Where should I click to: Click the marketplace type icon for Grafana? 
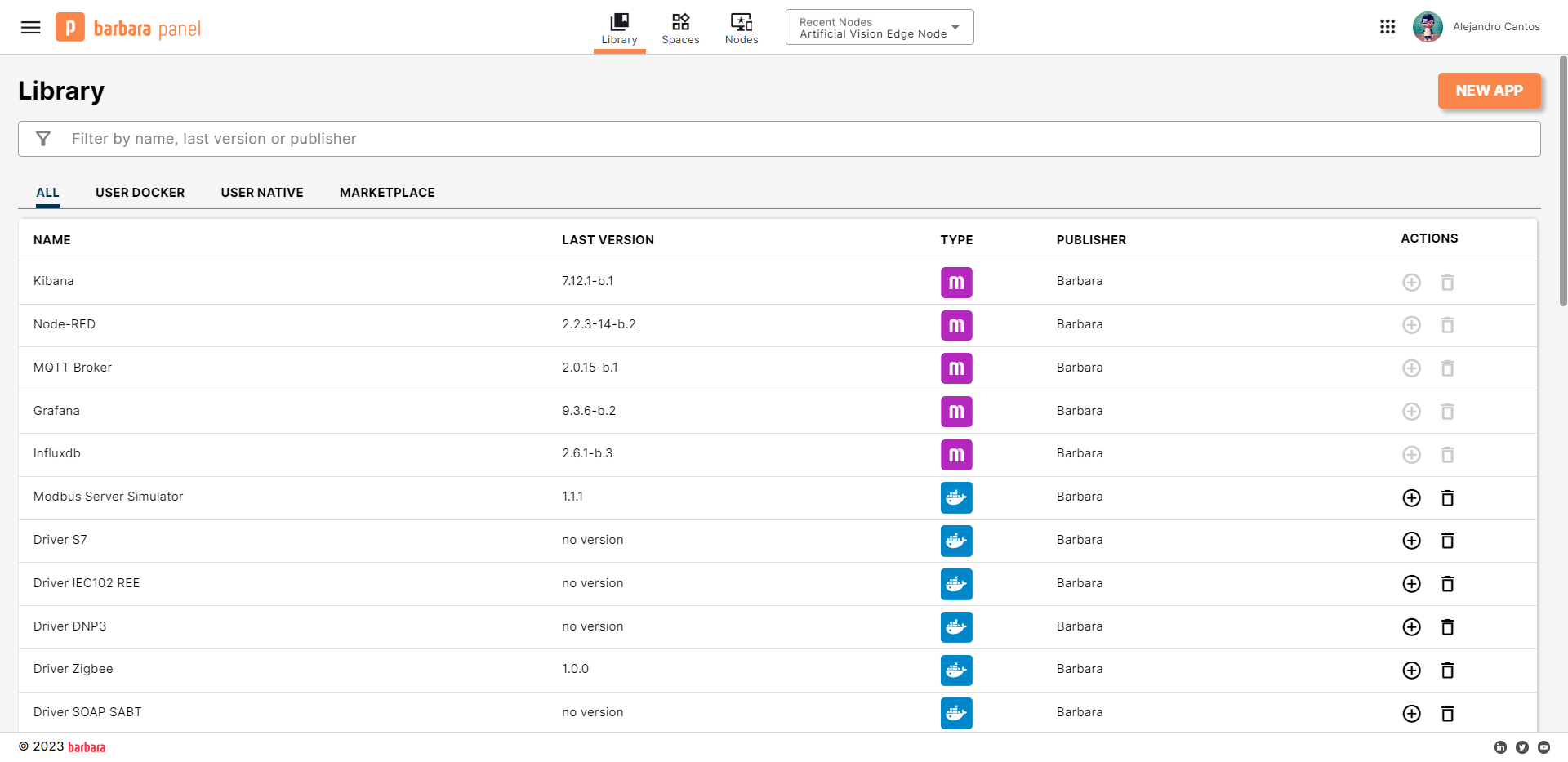(955, 412)
